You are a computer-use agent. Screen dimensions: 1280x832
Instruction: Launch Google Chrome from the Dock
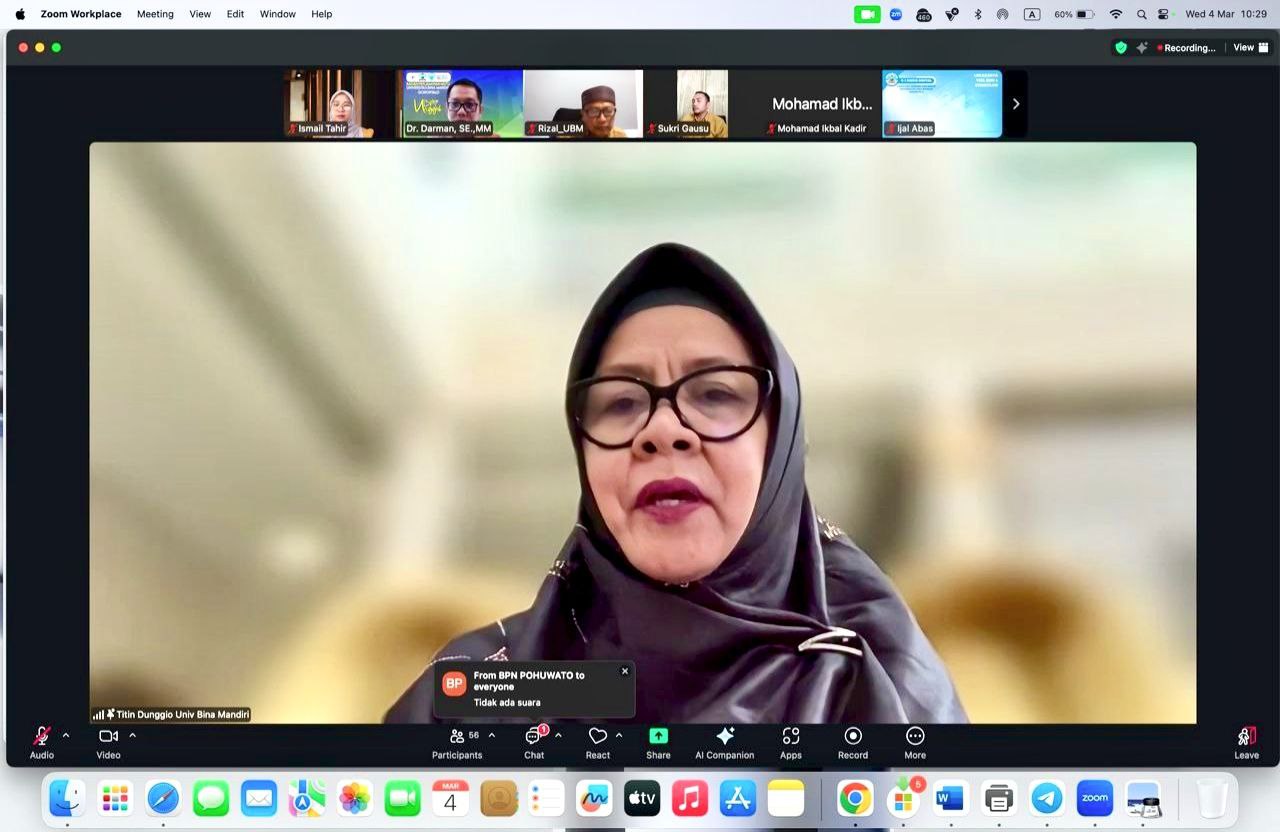pos(857,798)
